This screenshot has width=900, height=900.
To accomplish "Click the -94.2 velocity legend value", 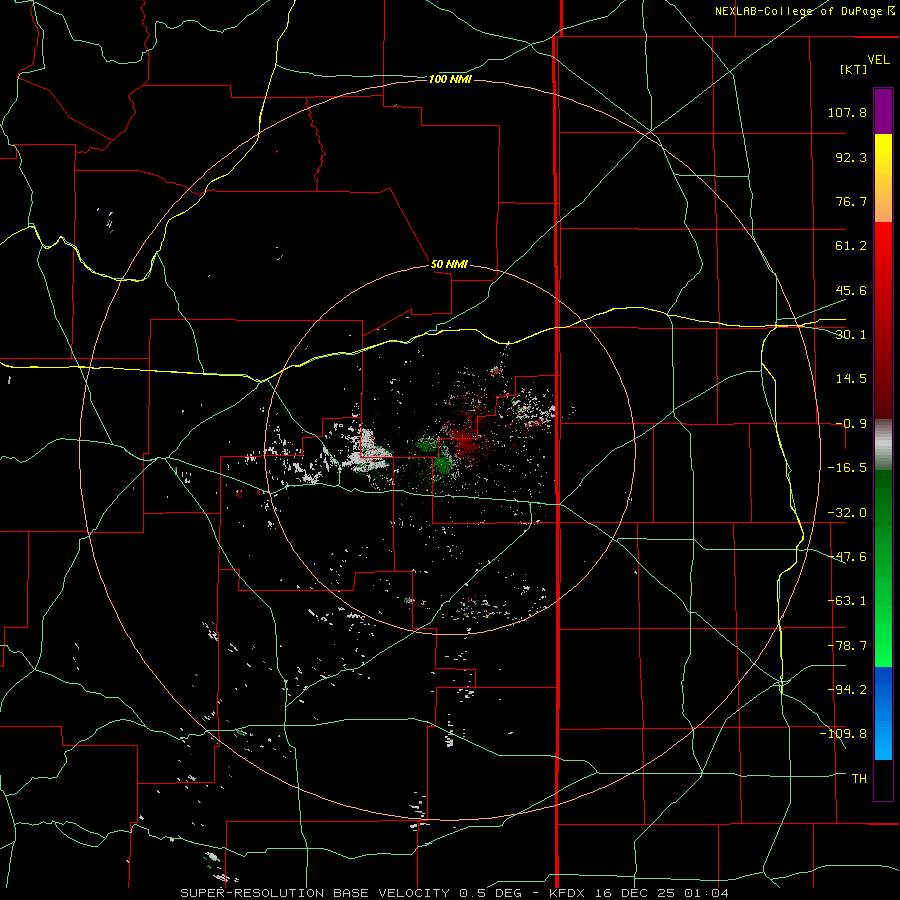I will click(x=847, y=690).
